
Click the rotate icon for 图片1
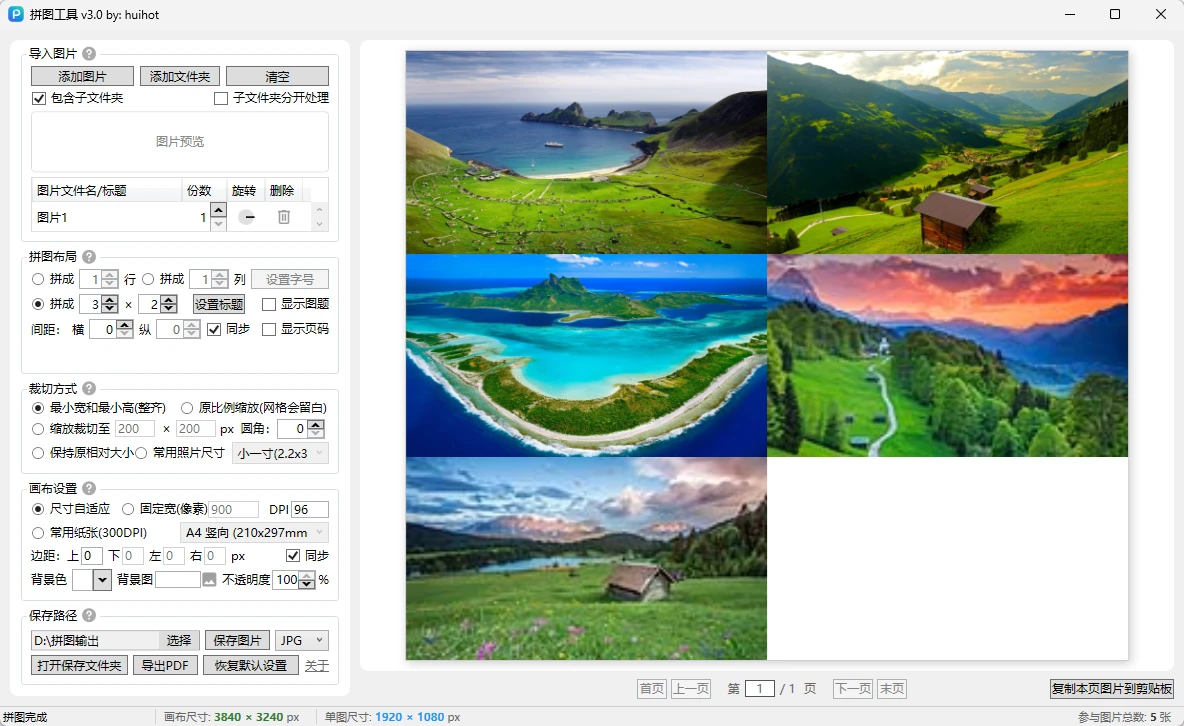pyautogui.click(x=247, y=218)
